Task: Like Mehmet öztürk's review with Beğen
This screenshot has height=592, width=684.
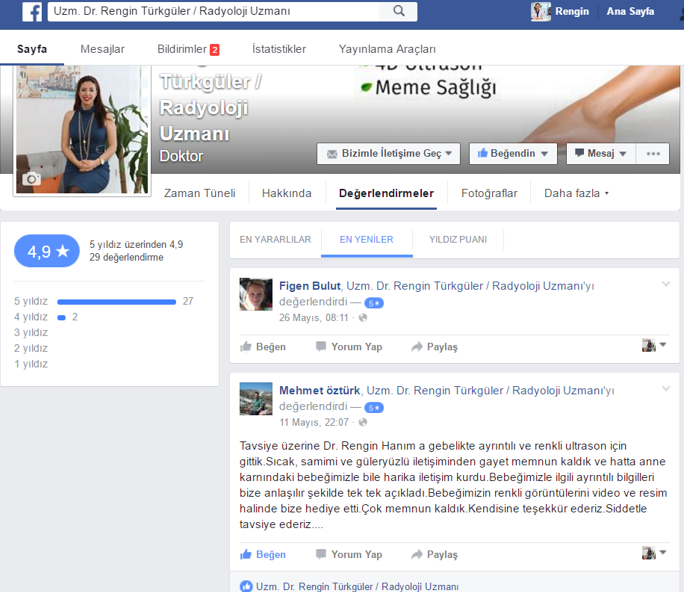Action: tap(263, 555)
